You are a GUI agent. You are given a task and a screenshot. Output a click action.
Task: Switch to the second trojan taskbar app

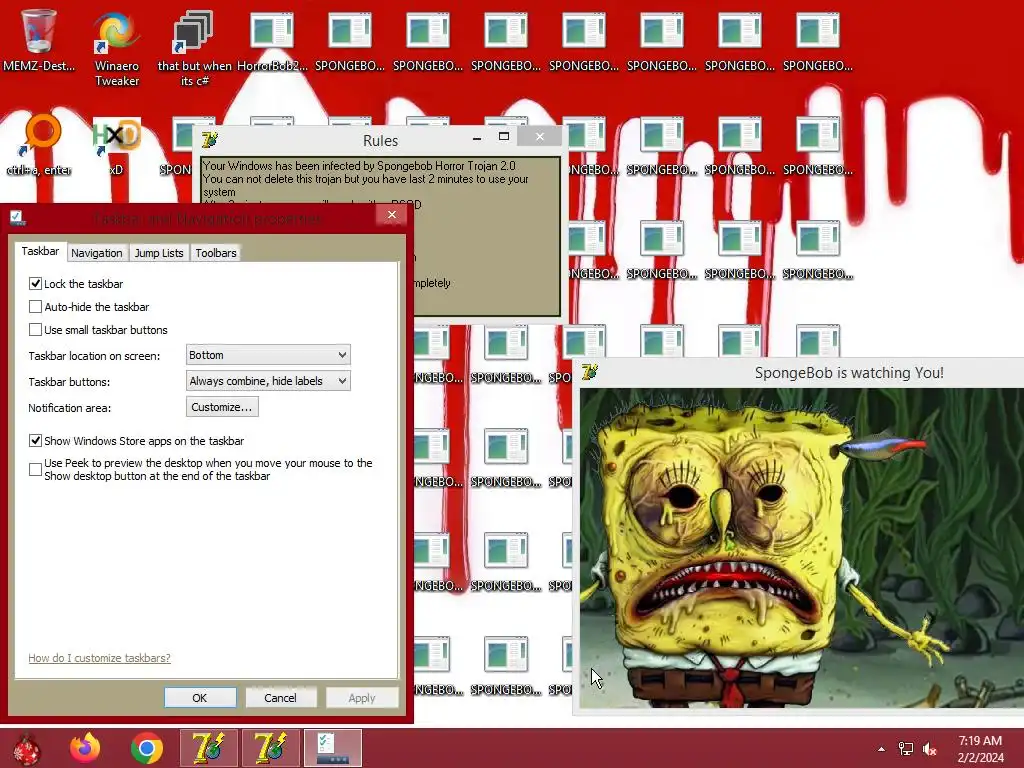(x=270, y=748)
